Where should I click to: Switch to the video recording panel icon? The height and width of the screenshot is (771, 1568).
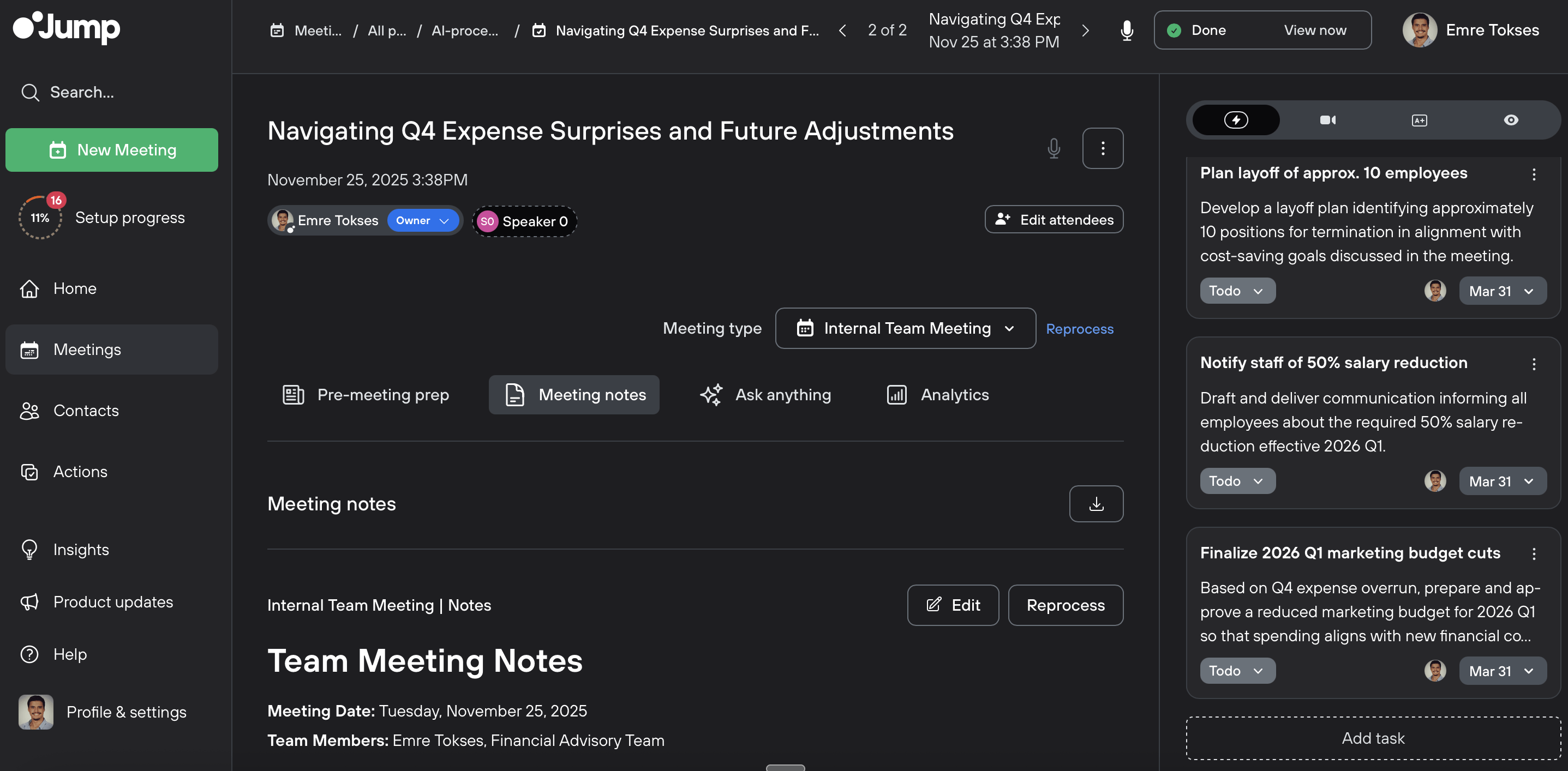pos(1327,120)
